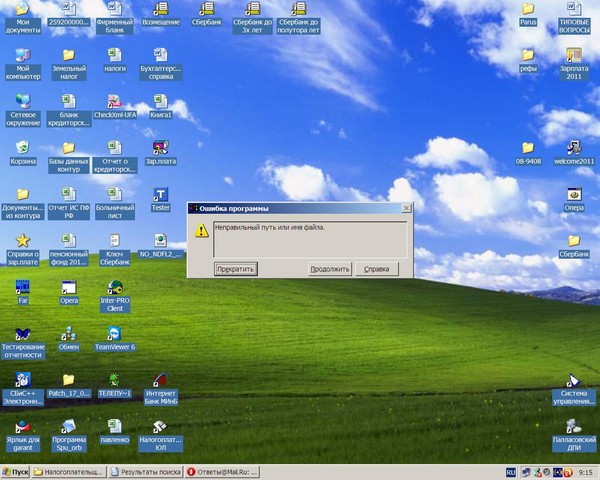The image size is (600, 480).
Task: Select налоги spreadsheet icon
Action: coord(115,60)
